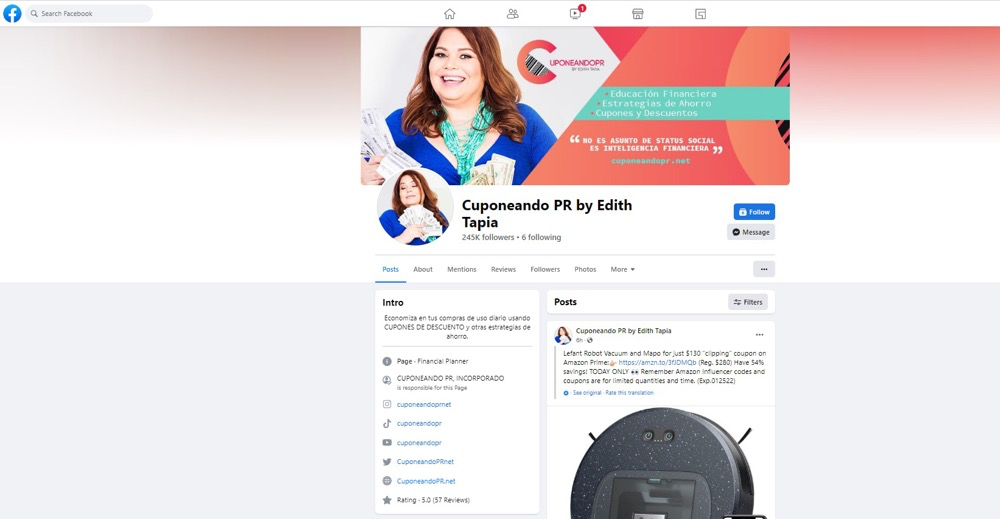Open the amzn.to link in the post

coord(658,362)
